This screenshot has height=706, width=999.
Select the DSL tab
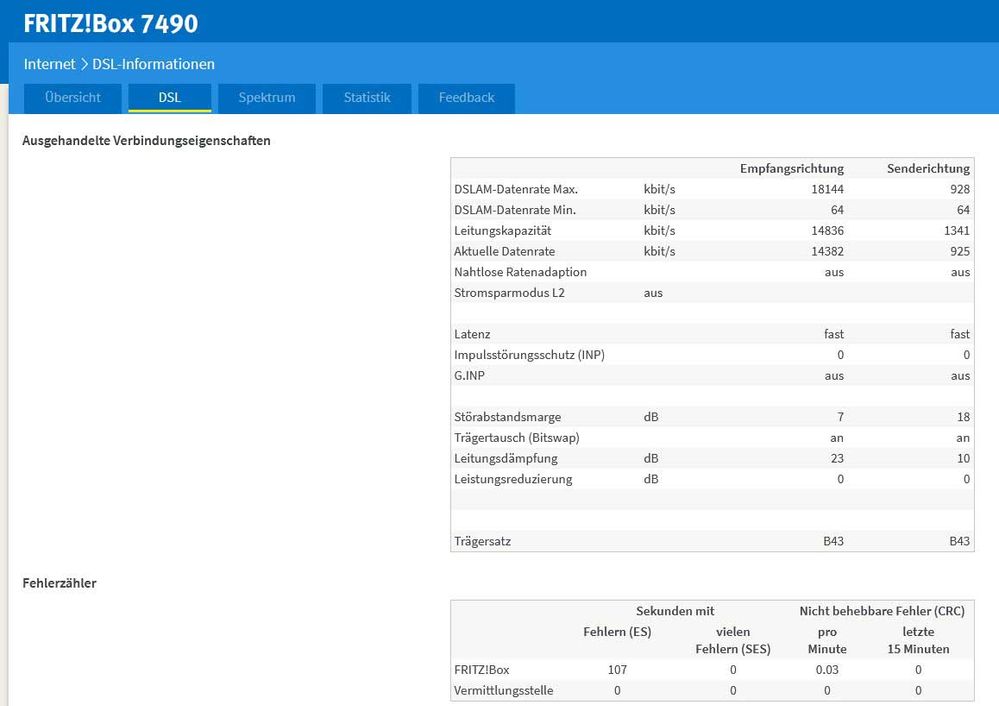click(169, 98)
